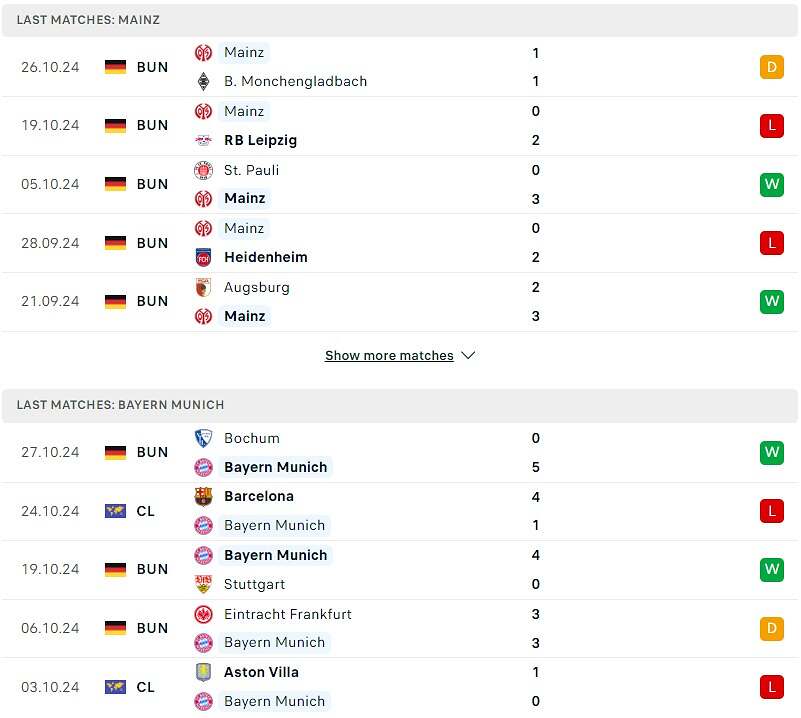Screen dimensions: 801x718
Task: Click the St. Pauli club crest
Action: (204, 170)
